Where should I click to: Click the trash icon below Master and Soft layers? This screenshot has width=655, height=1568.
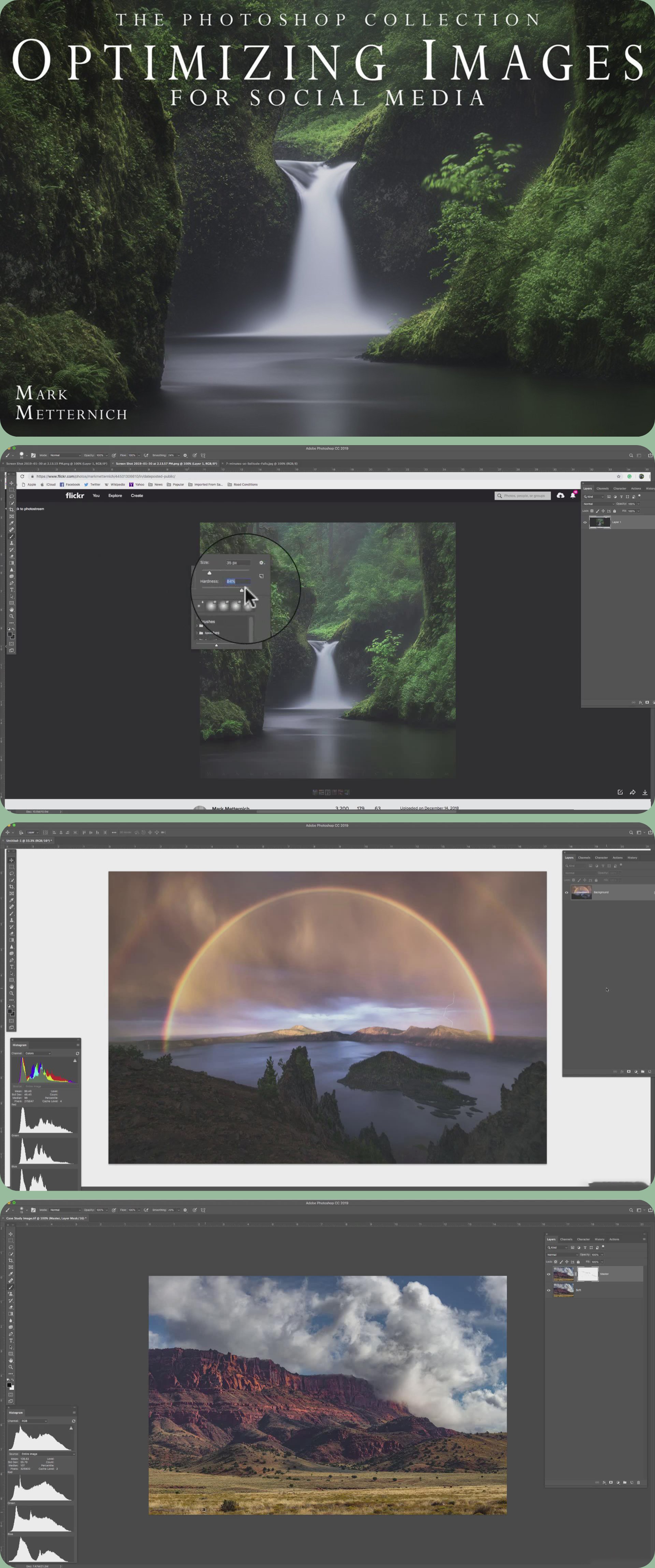coord(638,1482)
